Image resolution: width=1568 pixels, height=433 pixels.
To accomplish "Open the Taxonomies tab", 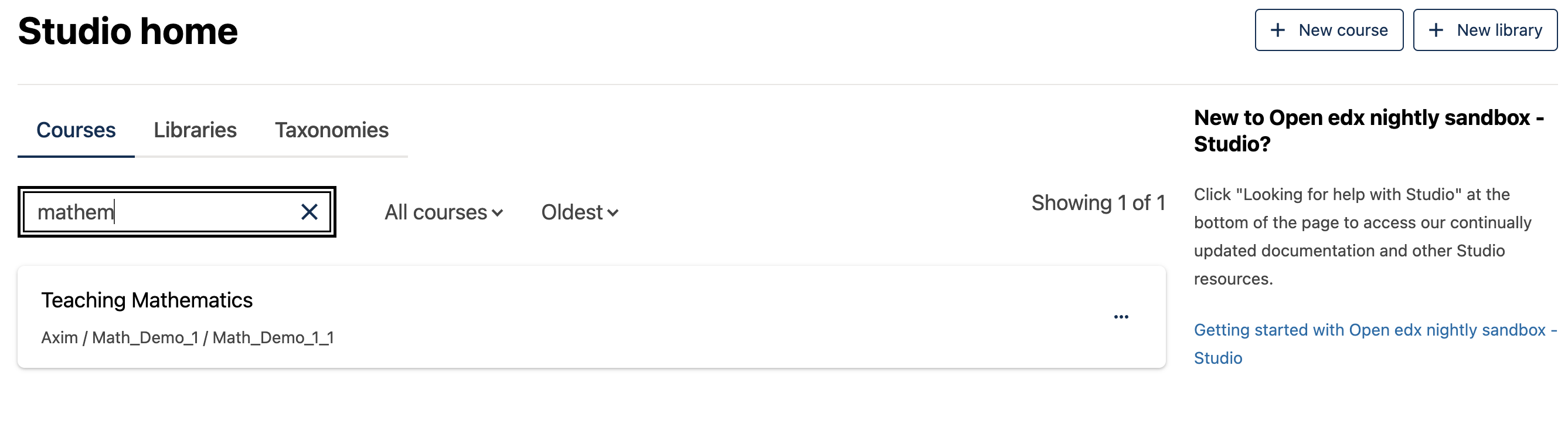I will (x=331, y=130).
